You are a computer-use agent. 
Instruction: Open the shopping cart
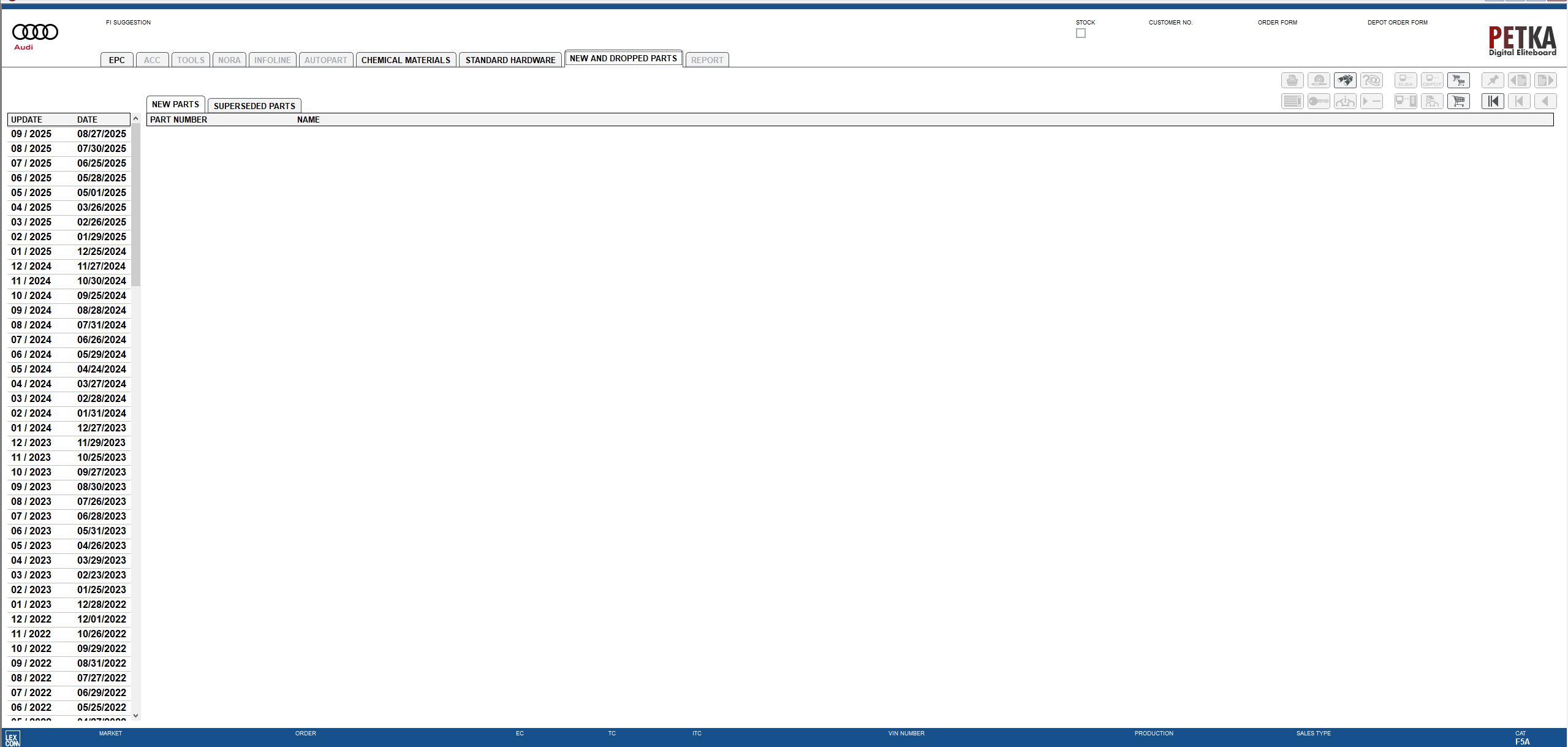[x=1459, y=101]
